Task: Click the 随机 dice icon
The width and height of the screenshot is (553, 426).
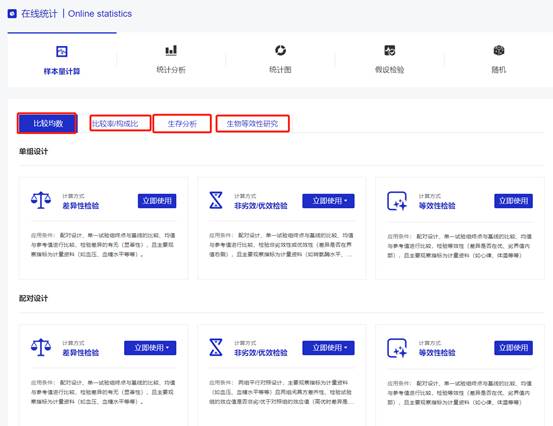Action: 499,50
